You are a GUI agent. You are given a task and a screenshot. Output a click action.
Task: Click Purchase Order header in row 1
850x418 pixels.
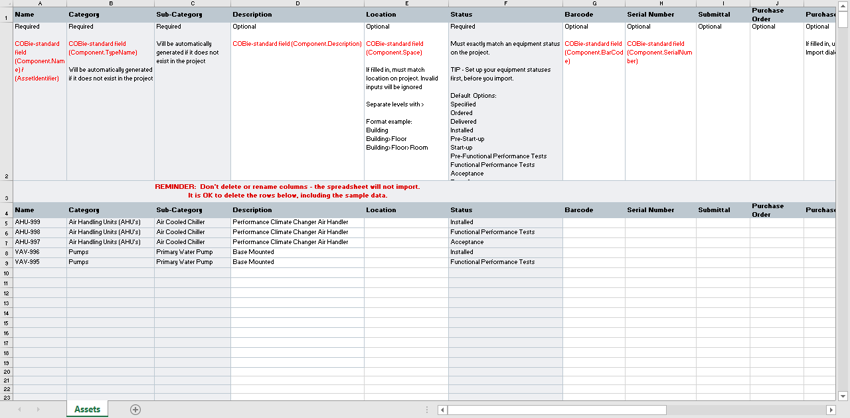[x=777, y=15]
